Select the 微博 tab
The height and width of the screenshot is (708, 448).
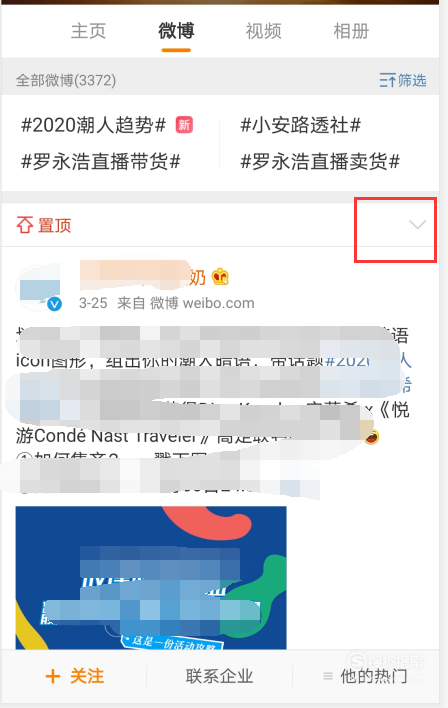(176, 31)
